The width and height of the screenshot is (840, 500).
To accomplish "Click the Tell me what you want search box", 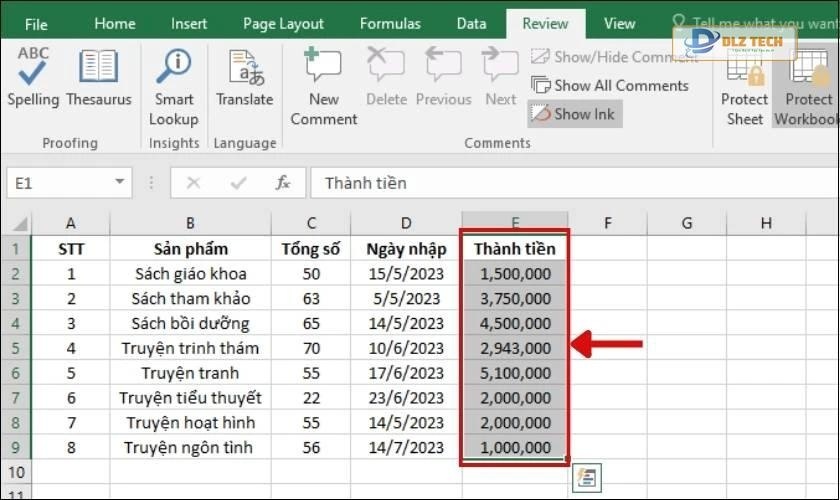I will click(755, 23).
